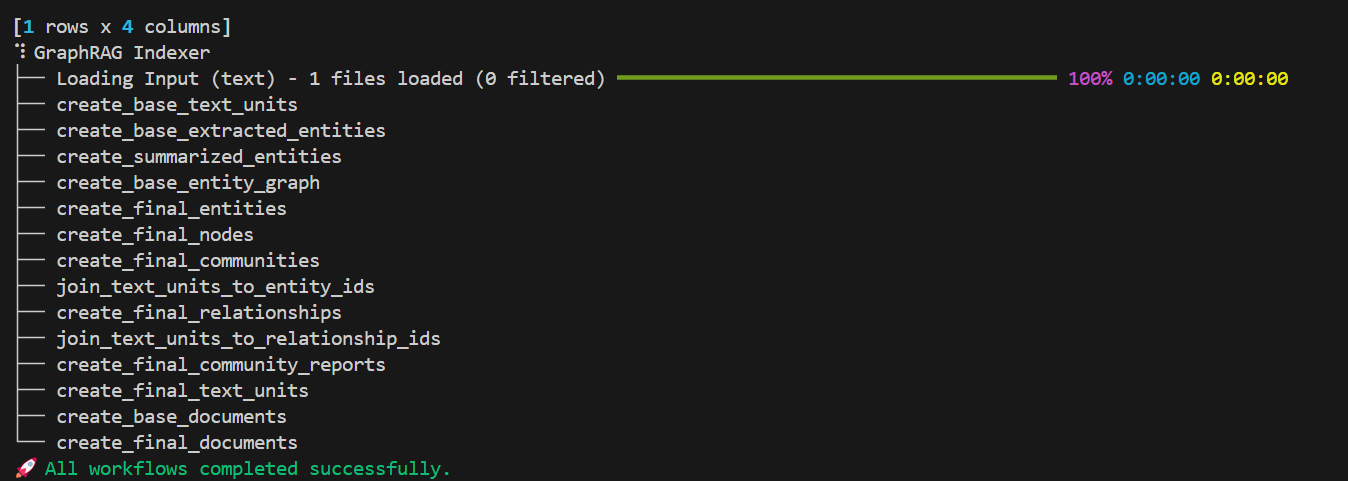
Task: Click create_base_documents workflow entry
Action: [x=171, y=416]
